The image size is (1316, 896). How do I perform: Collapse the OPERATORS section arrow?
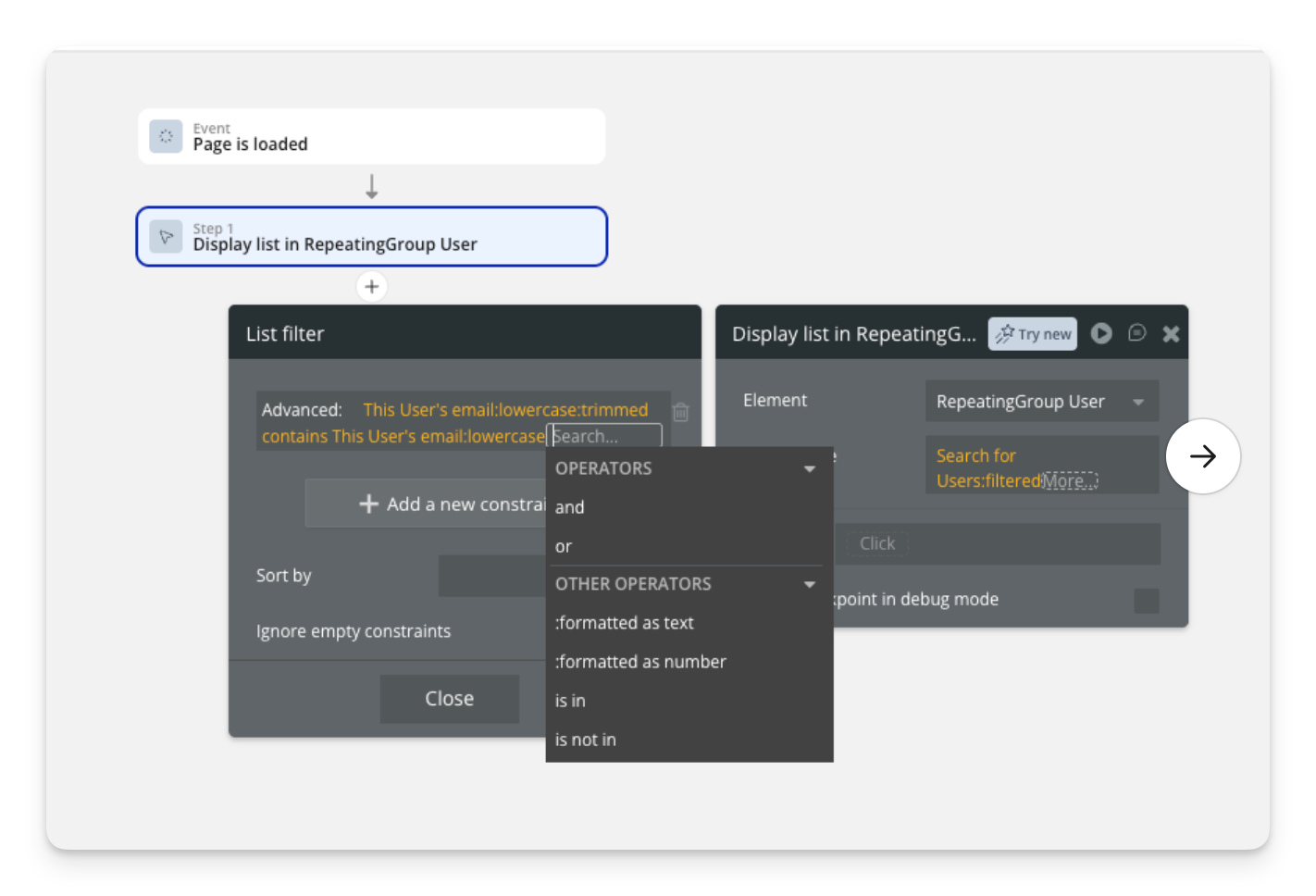click(810, 469)
